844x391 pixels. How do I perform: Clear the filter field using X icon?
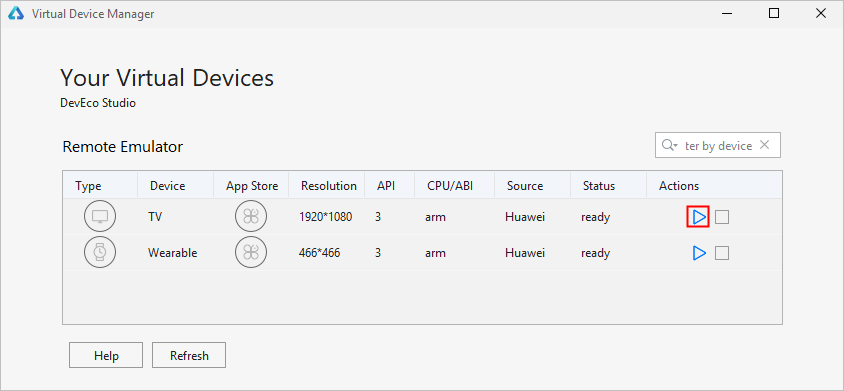point(764,145)
